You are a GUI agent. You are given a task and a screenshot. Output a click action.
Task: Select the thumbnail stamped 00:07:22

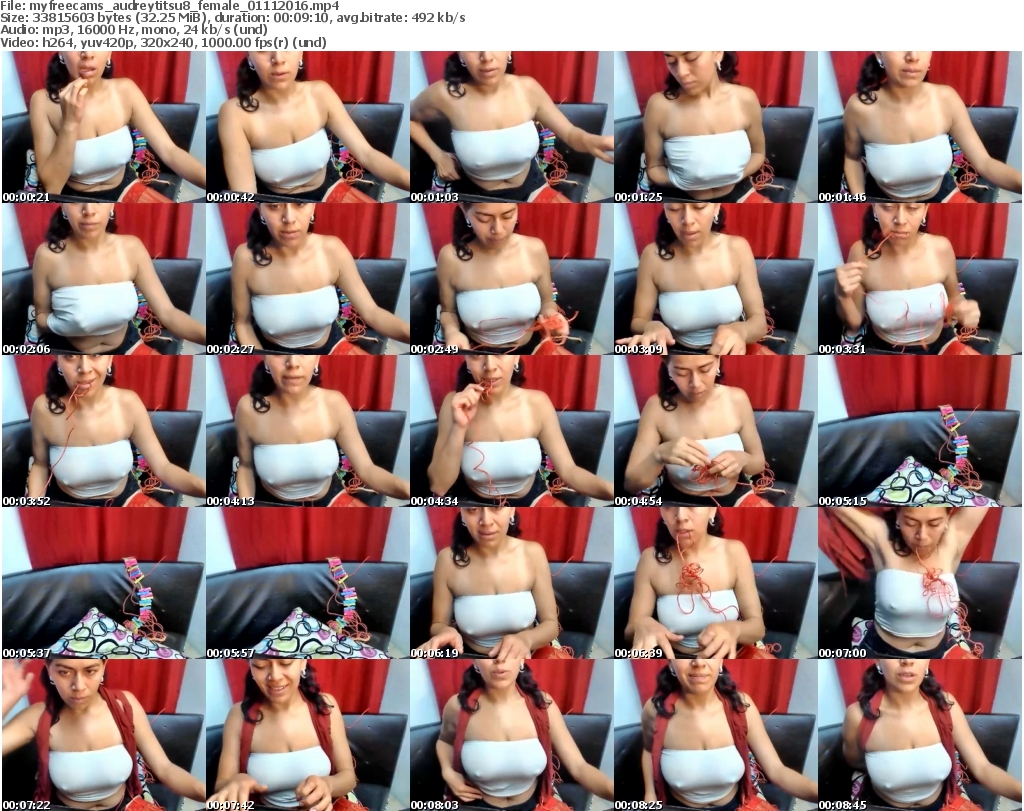click(103, 735)
